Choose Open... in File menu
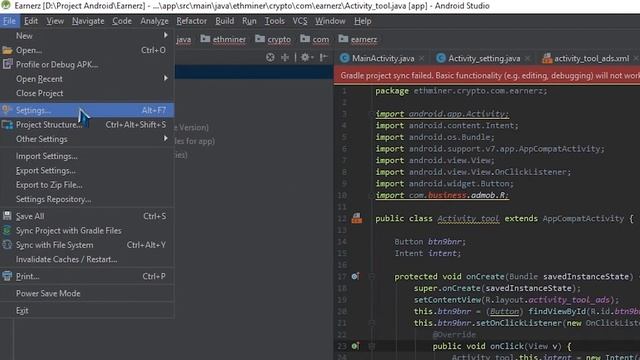 tap(87, 50)
